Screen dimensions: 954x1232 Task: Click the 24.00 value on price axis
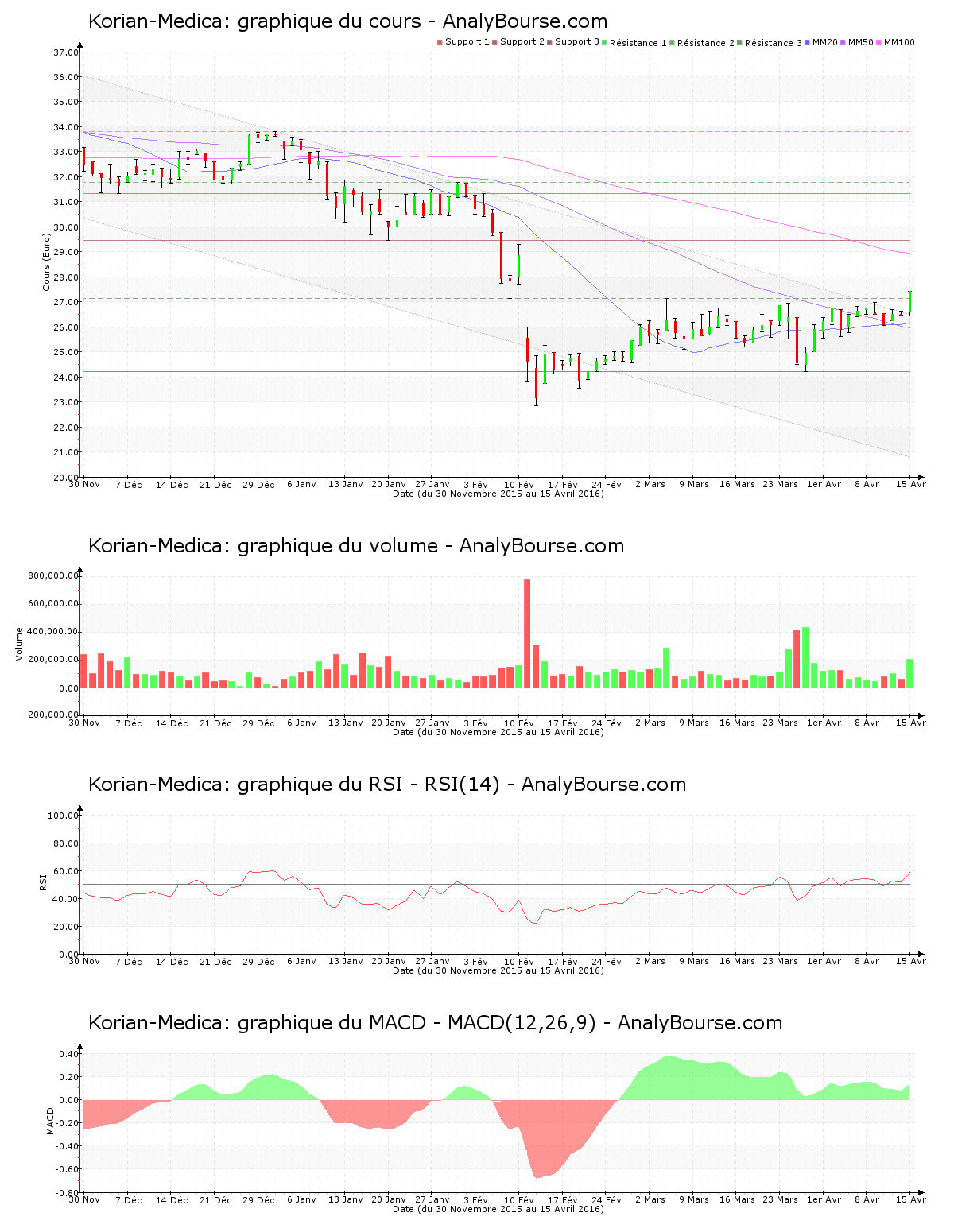coord(65,378)
